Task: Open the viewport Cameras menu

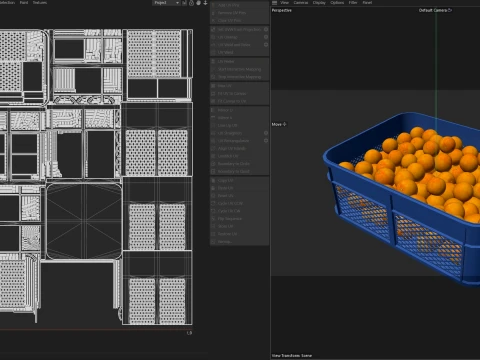Action: (x=301, y=3)
